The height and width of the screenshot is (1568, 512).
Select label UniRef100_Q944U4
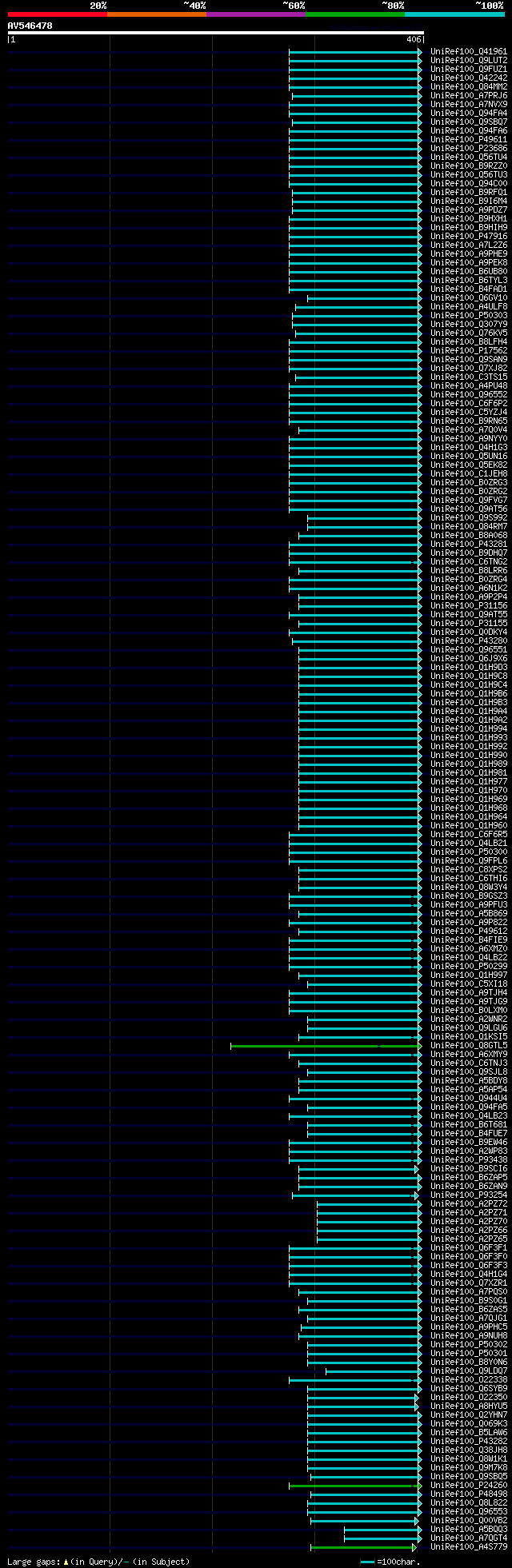click(469, 1098)
